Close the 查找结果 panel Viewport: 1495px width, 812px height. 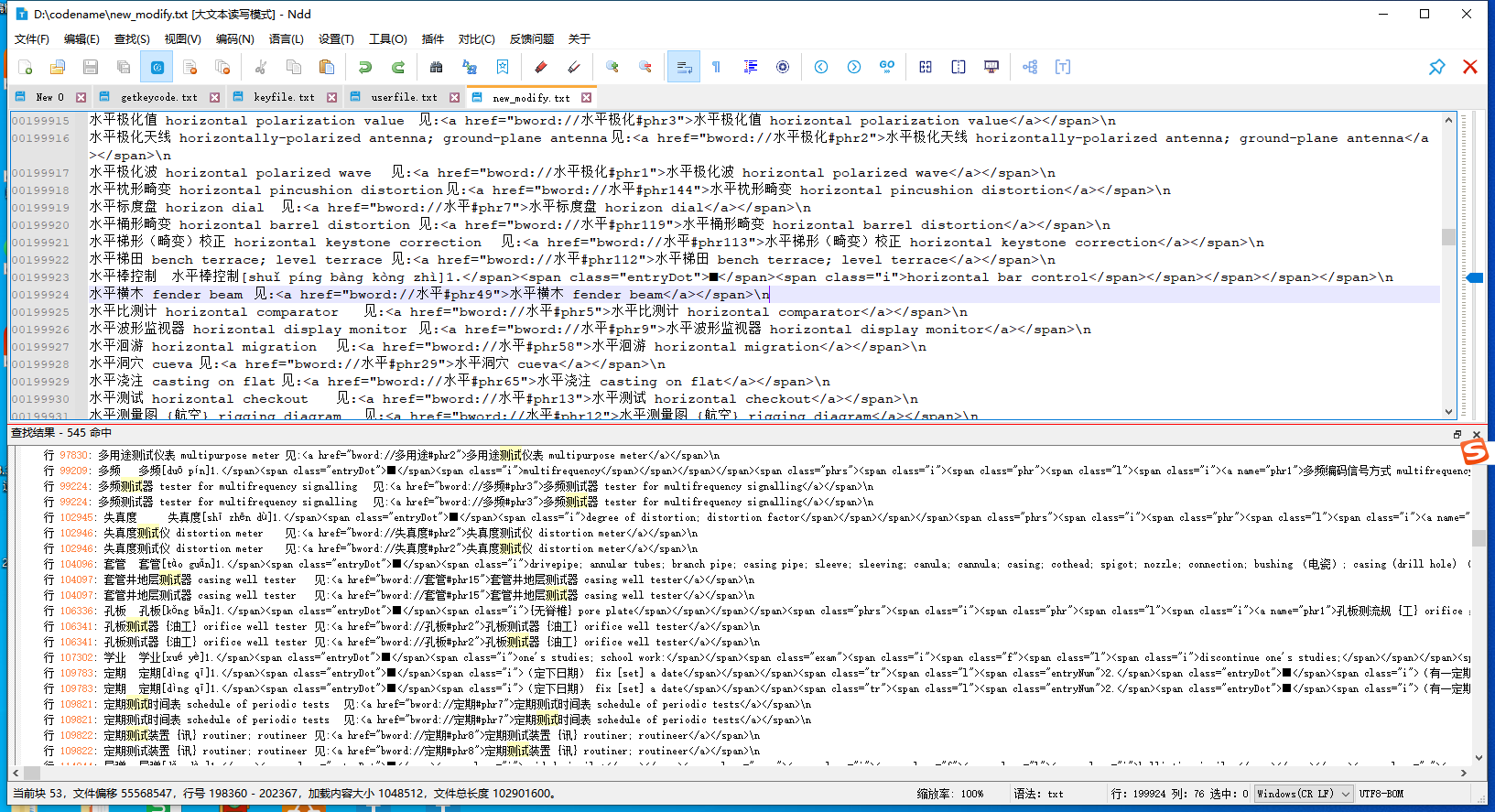click(1477, 434)
